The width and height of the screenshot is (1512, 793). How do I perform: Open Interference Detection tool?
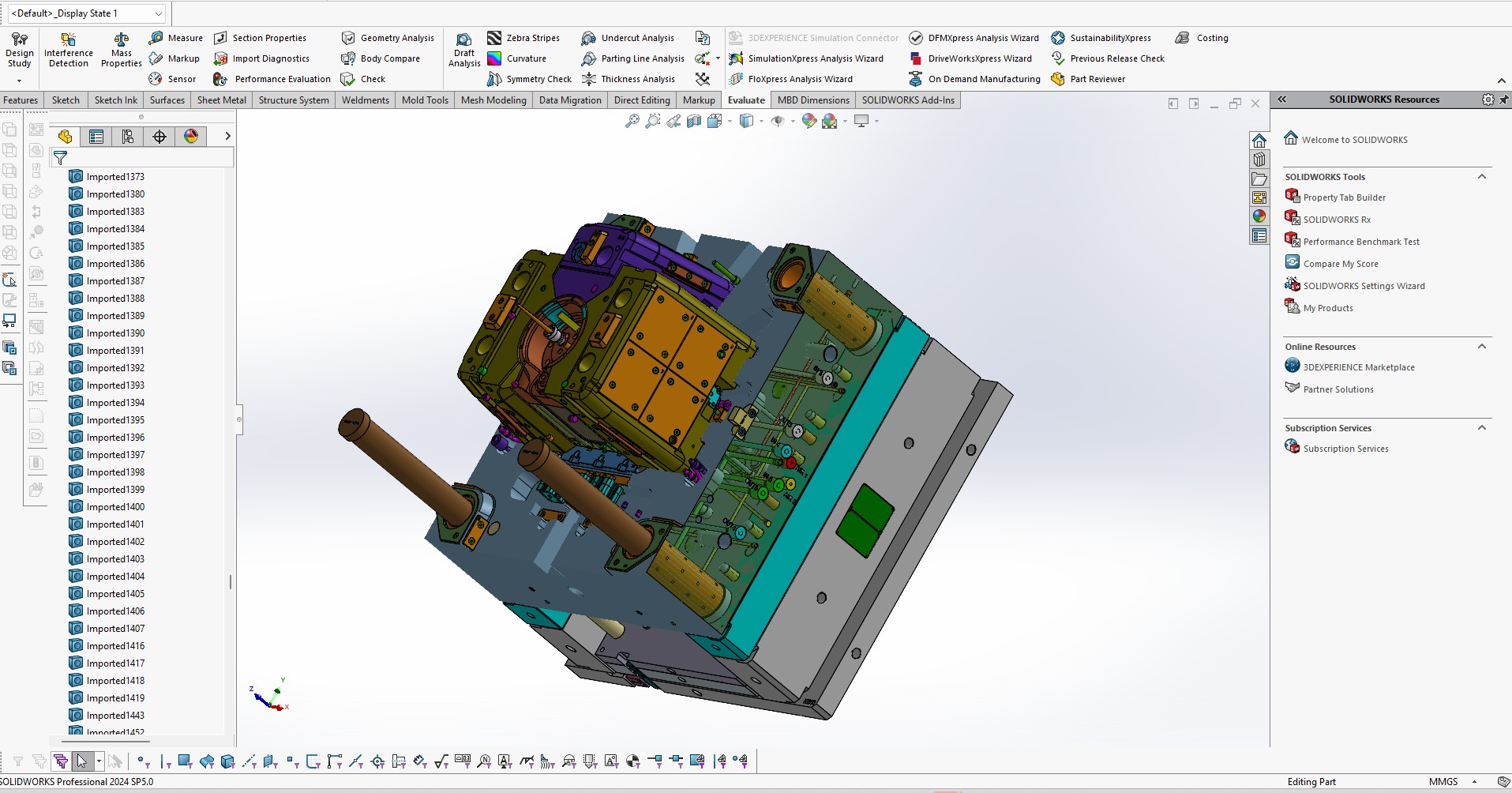[68, 50]
